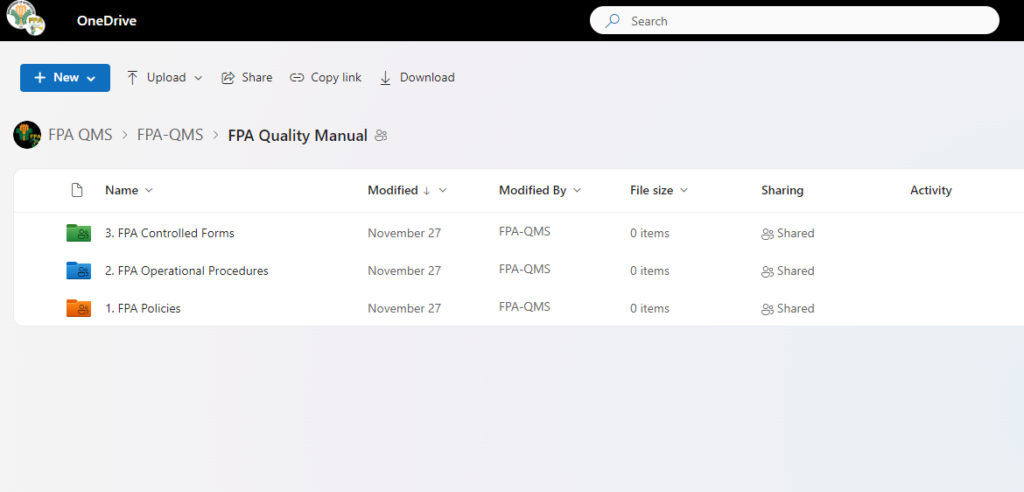Open the orange FPA Policies folder icon
1024x492 pixels.
(78, 308)
